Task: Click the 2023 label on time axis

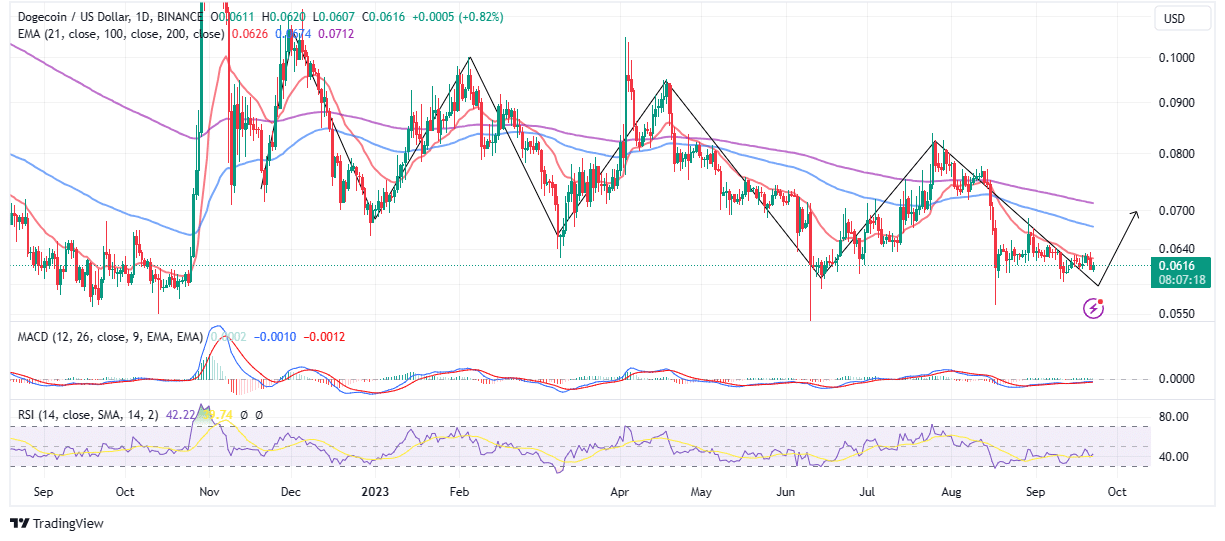Action: coord(373,492)
